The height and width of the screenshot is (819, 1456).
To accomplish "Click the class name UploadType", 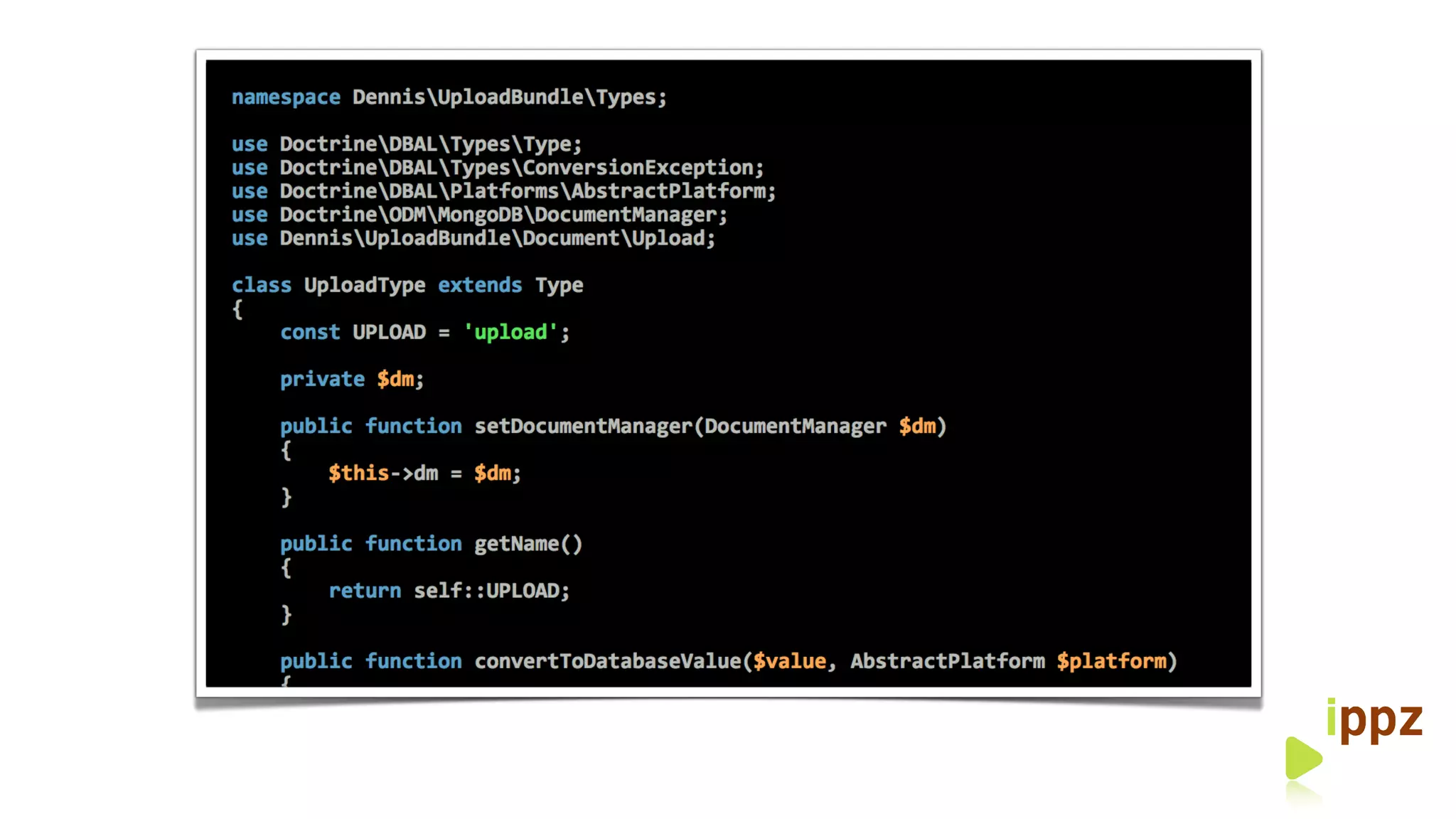I will [365, 285].
